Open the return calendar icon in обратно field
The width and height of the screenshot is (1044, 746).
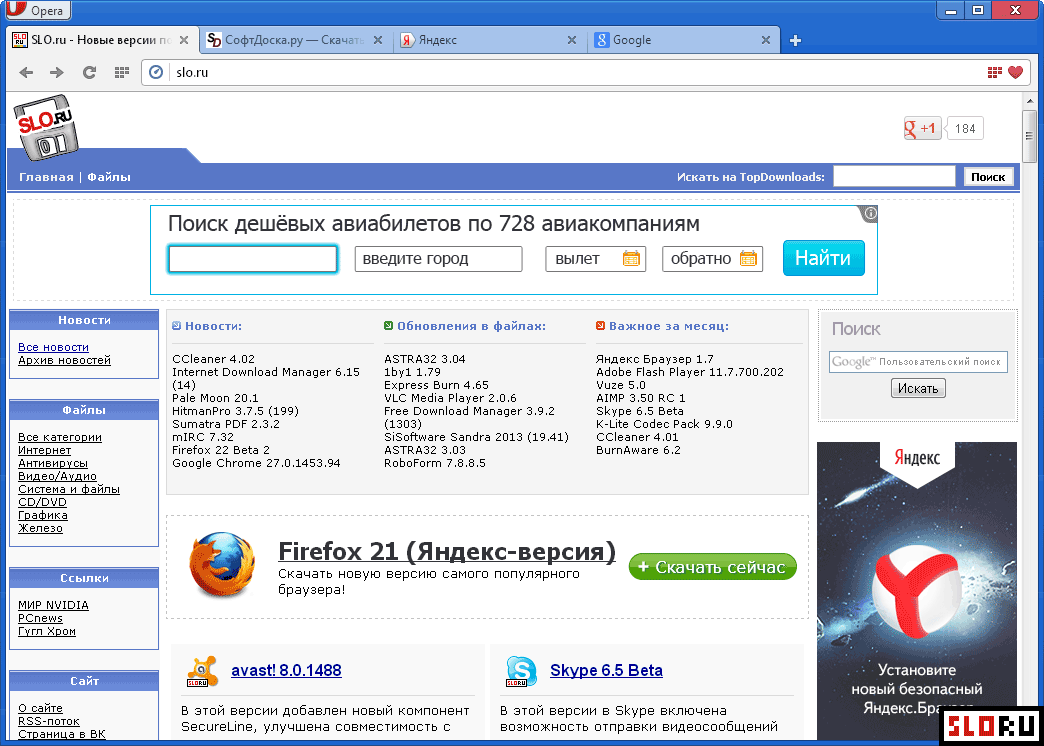coord(748,258)
